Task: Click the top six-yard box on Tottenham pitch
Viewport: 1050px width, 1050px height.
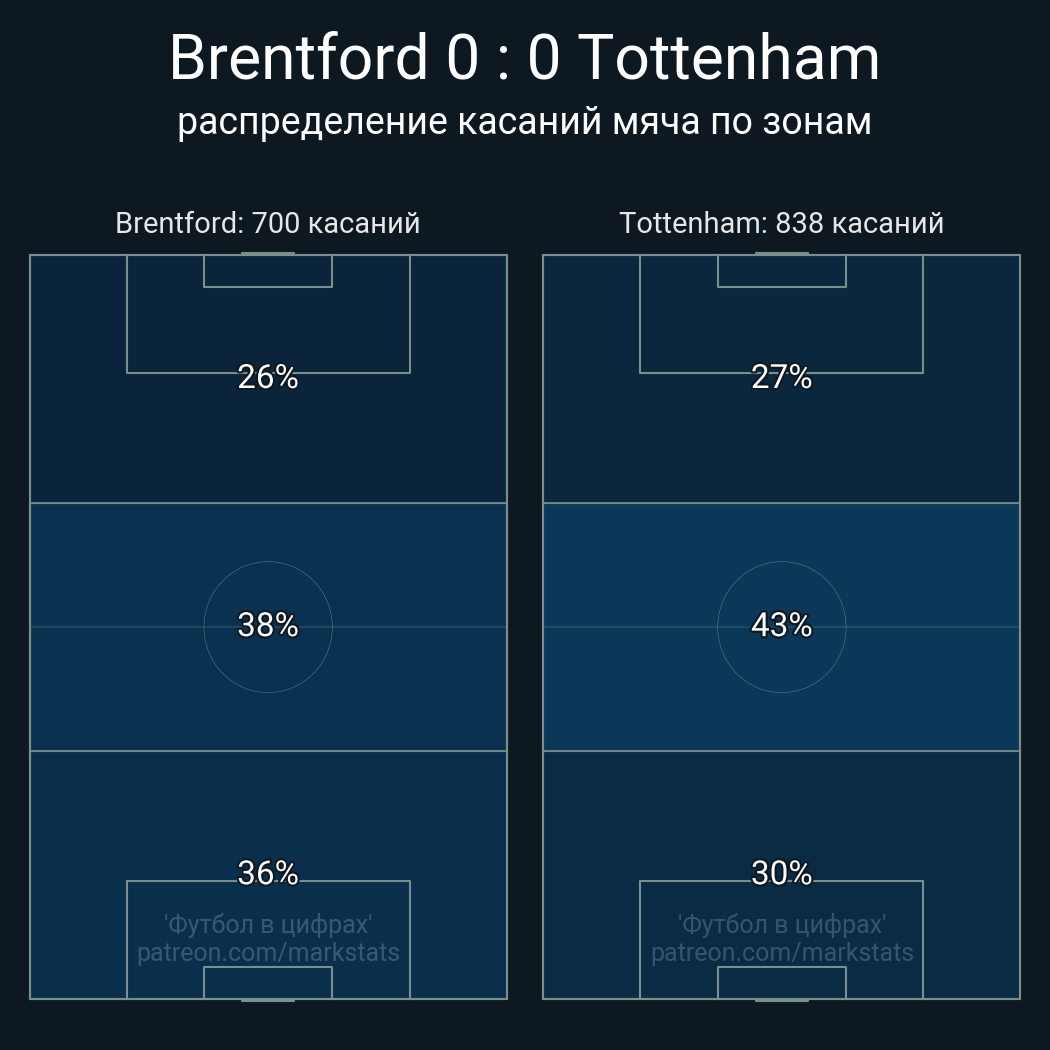Action: coord(782,271)
